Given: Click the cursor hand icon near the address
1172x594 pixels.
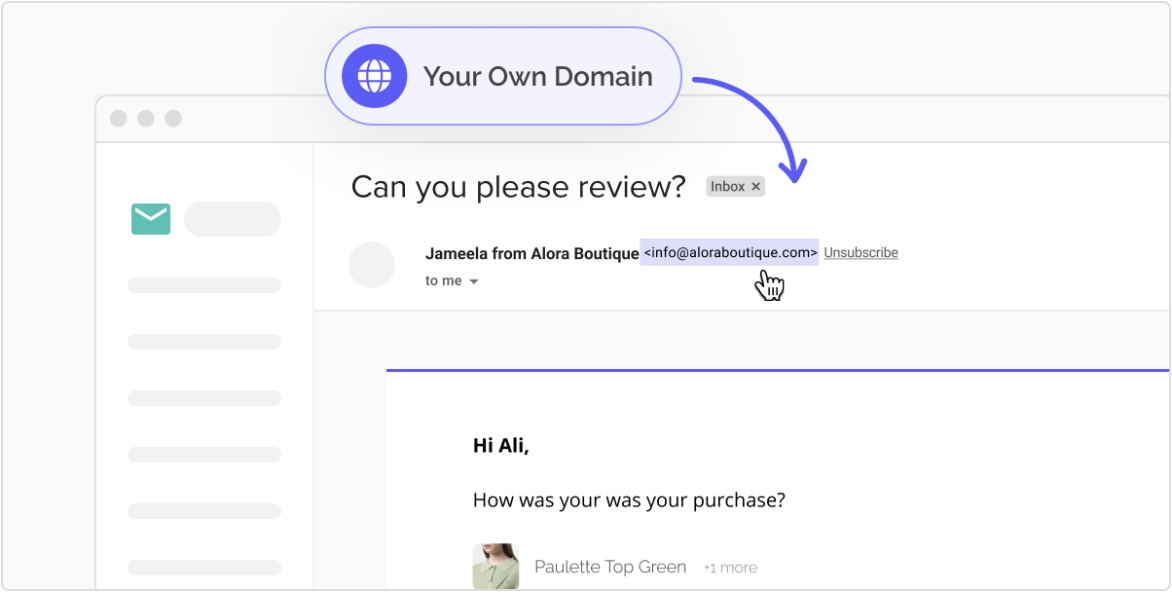Looking at the screenshot, I should [768, 284].
